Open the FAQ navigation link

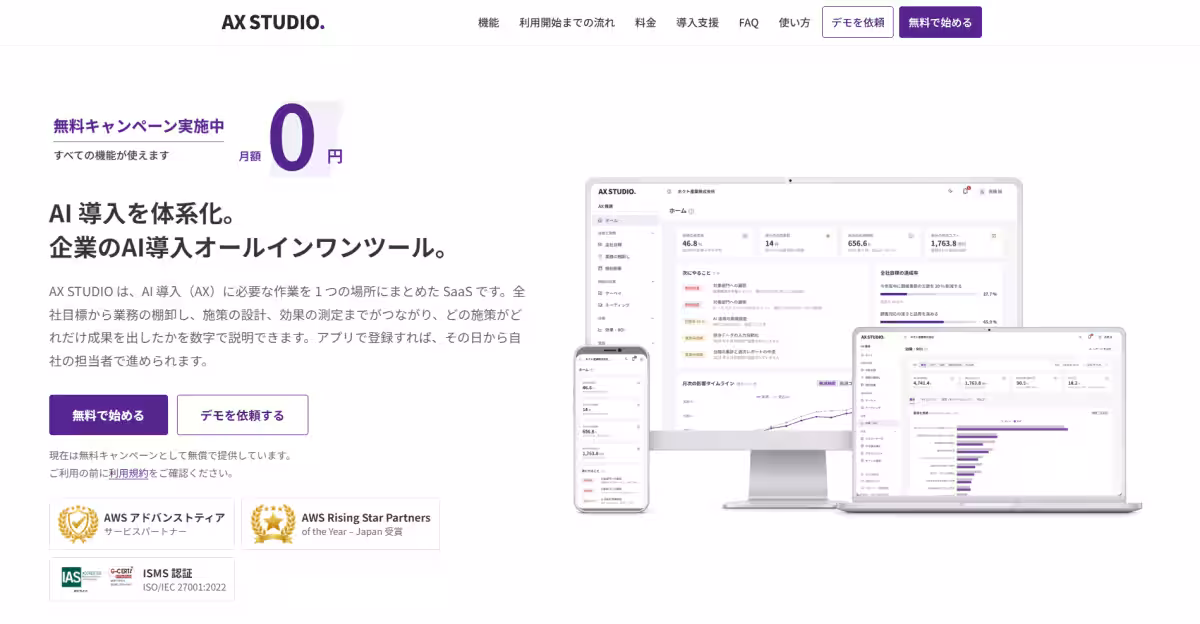pyautogui.click(x=749, y=22)
